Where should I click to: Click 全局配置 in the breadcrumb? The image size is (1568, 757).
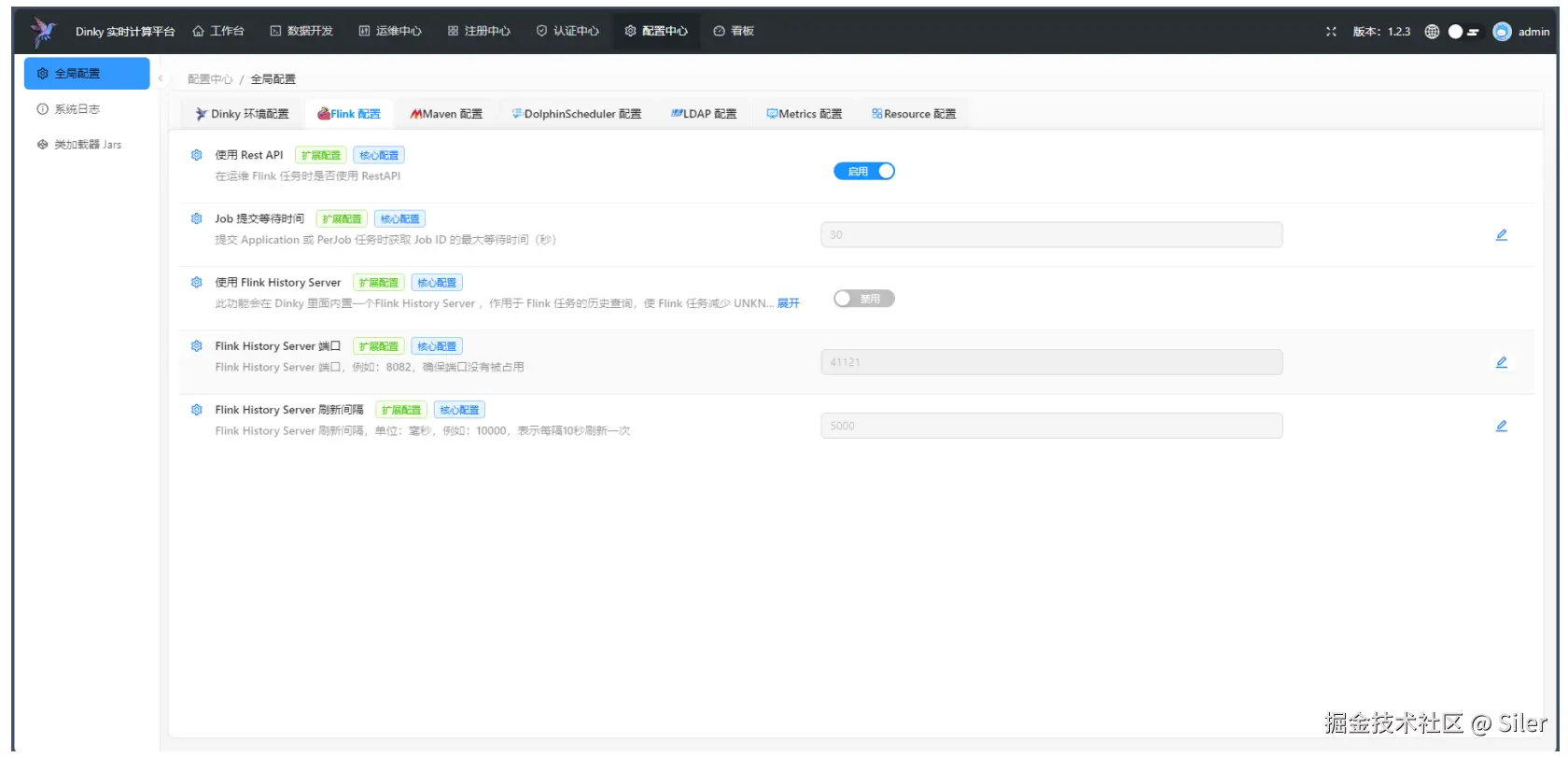[x=273, y=79]
